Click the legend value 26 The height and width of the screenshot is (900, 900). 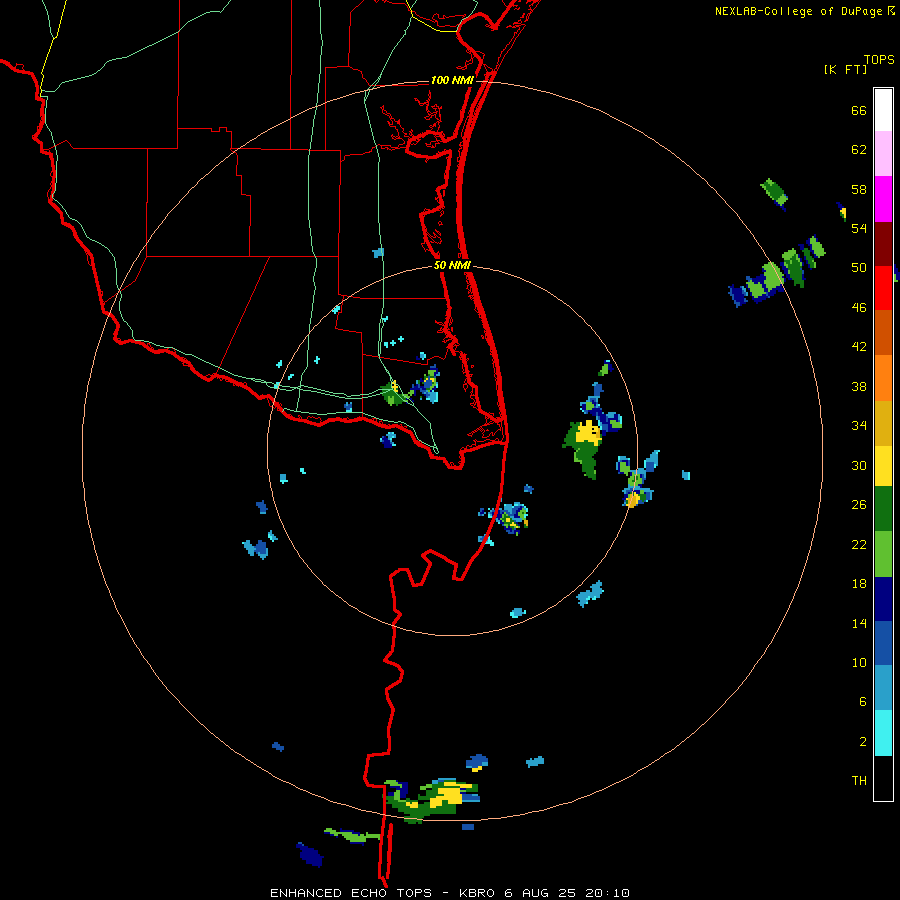click(859, 505)
